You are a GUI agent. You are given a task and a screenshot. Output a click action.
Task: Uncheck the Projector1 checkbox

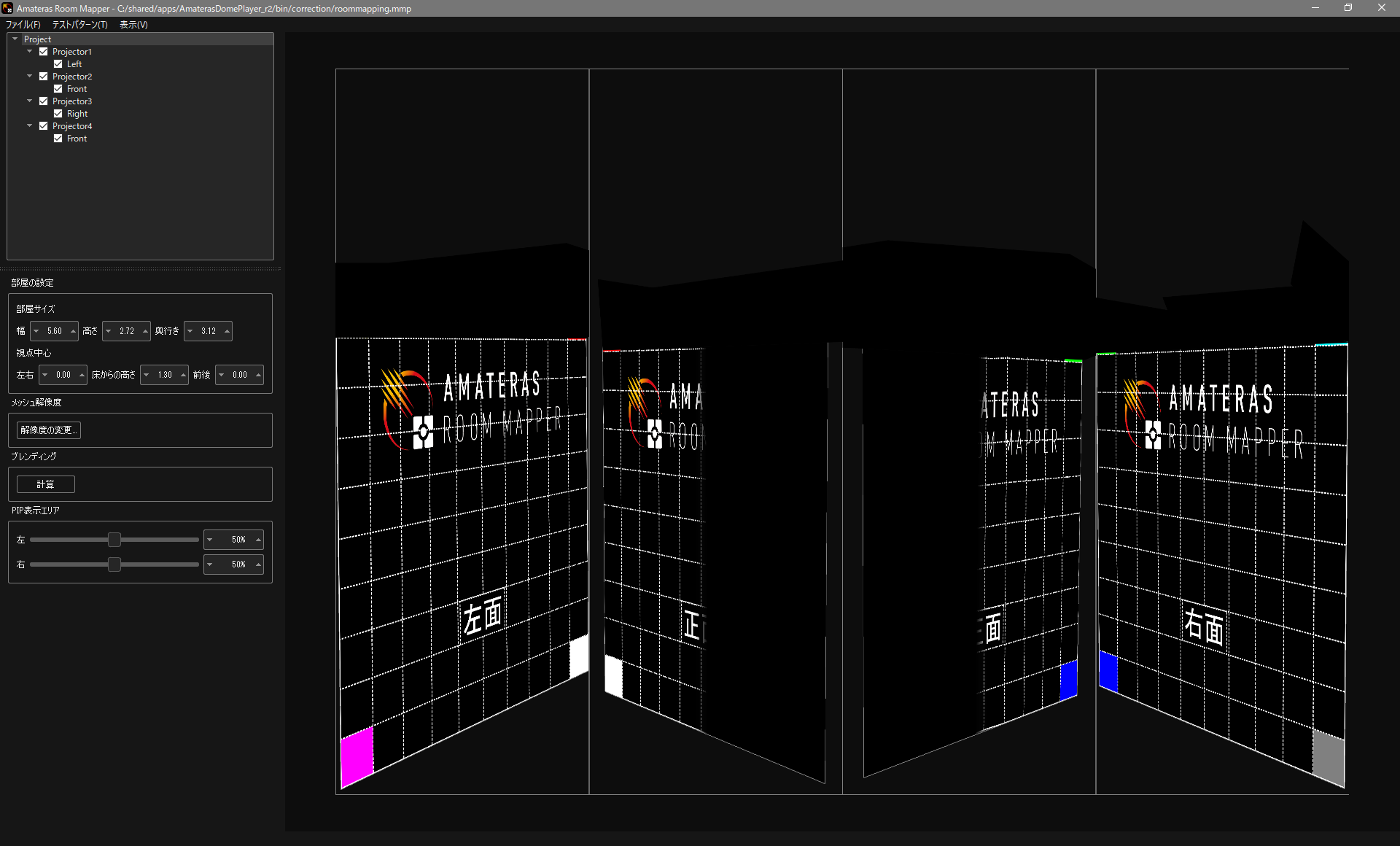coord(44,52)
